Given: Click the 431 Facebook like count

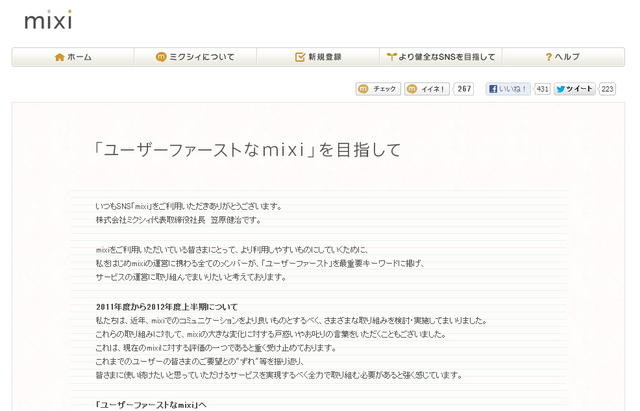Looking at the screenshot, I should (542, 89).
